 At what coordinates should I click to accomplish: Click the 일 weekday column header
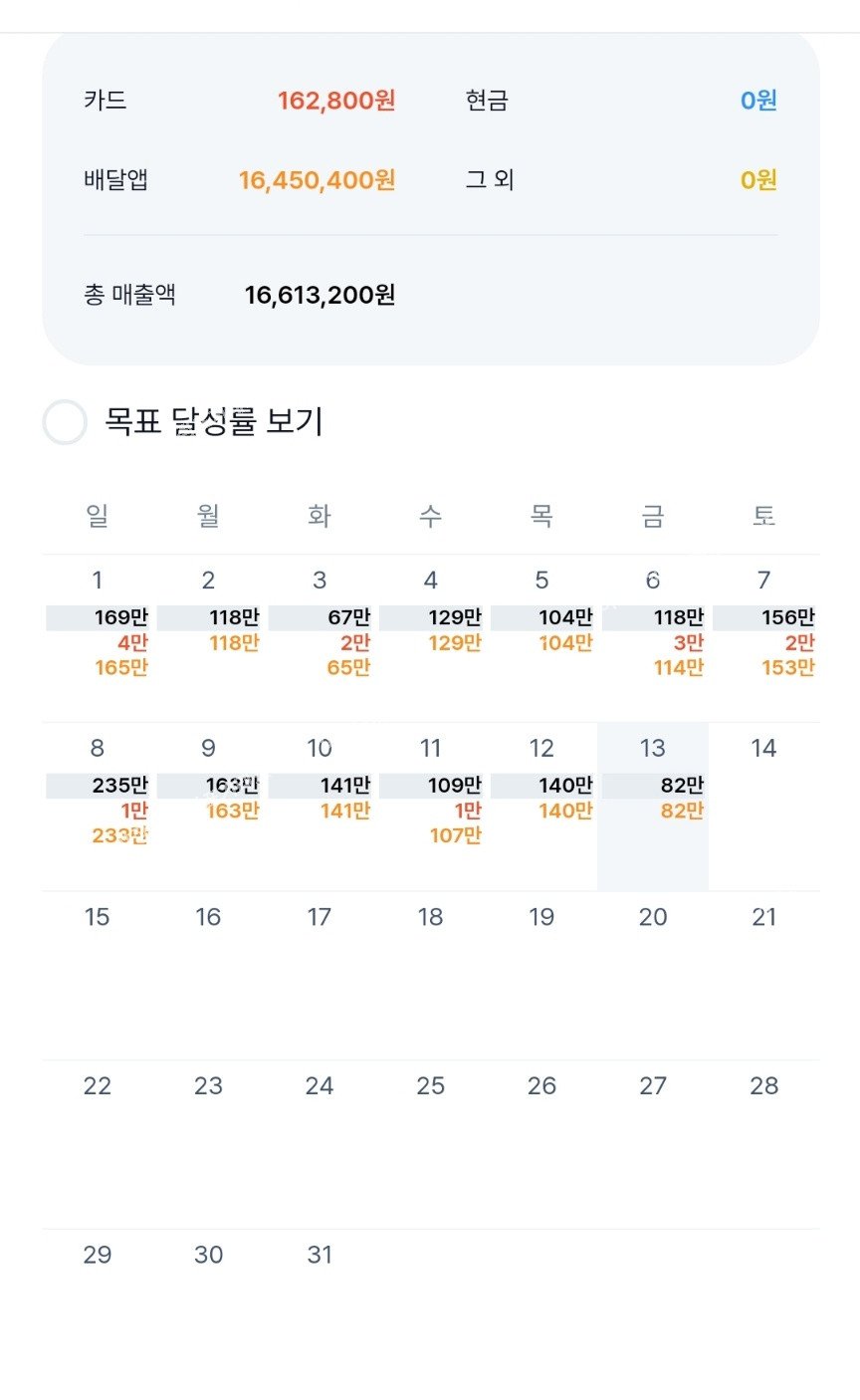(98, 516)
